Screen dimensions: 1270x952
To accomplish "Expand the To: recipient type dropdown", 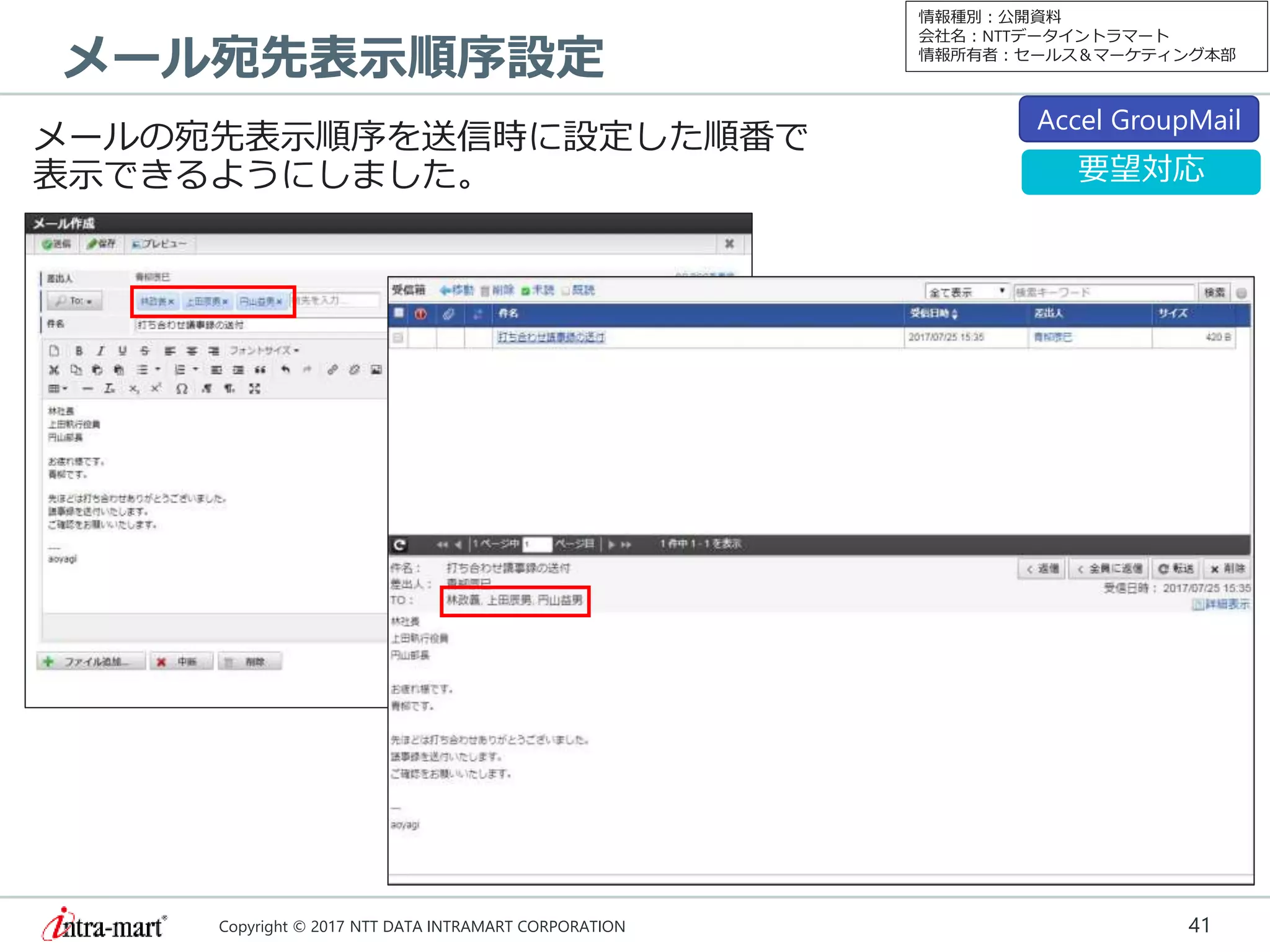I will pos(74,301).
